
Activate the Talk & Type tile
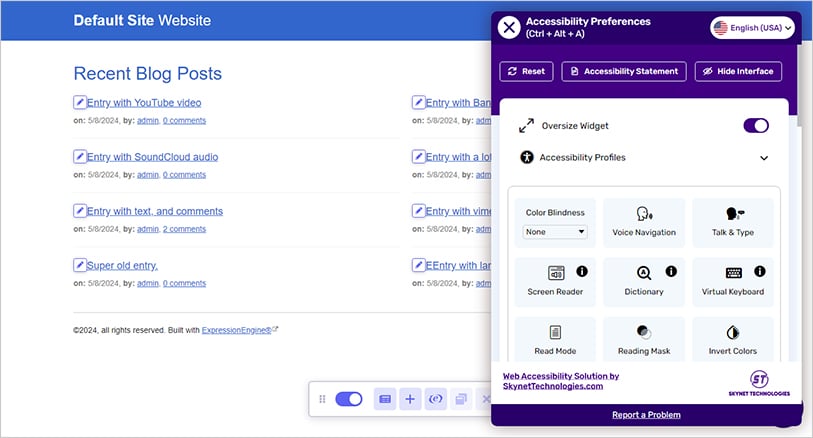tap(733, 222)
